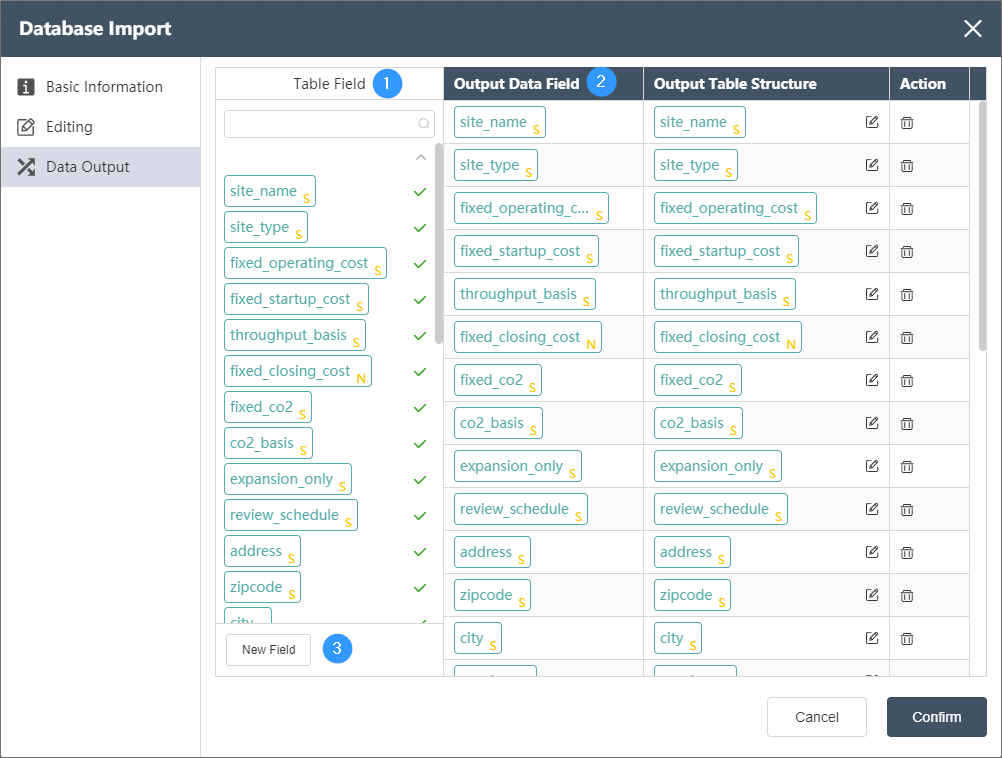Confirm the database import

click(x=936, y=717)
